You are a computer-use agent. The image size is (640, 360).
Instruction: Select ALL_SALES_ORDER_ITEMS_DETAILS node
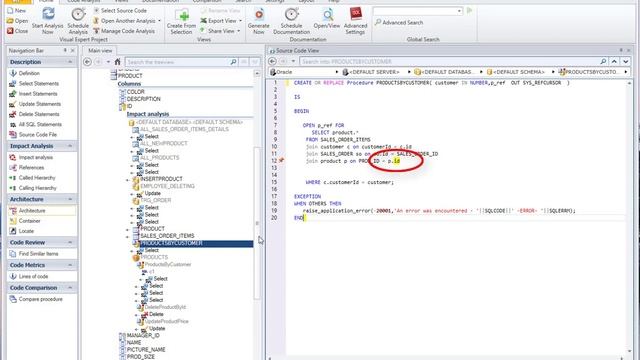184,129
